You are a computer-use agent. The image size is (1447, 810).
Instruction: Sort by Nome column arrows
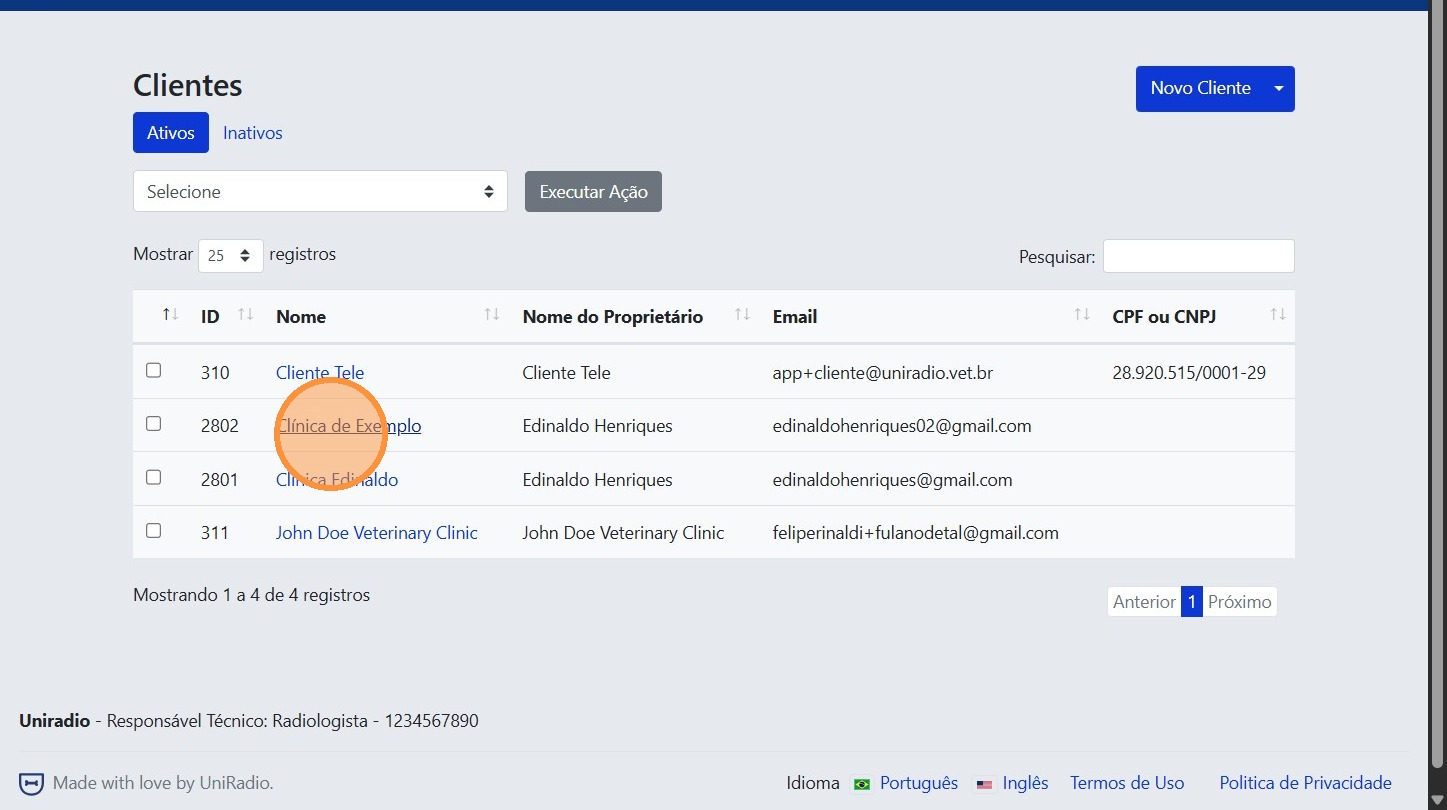pos(491,316)
